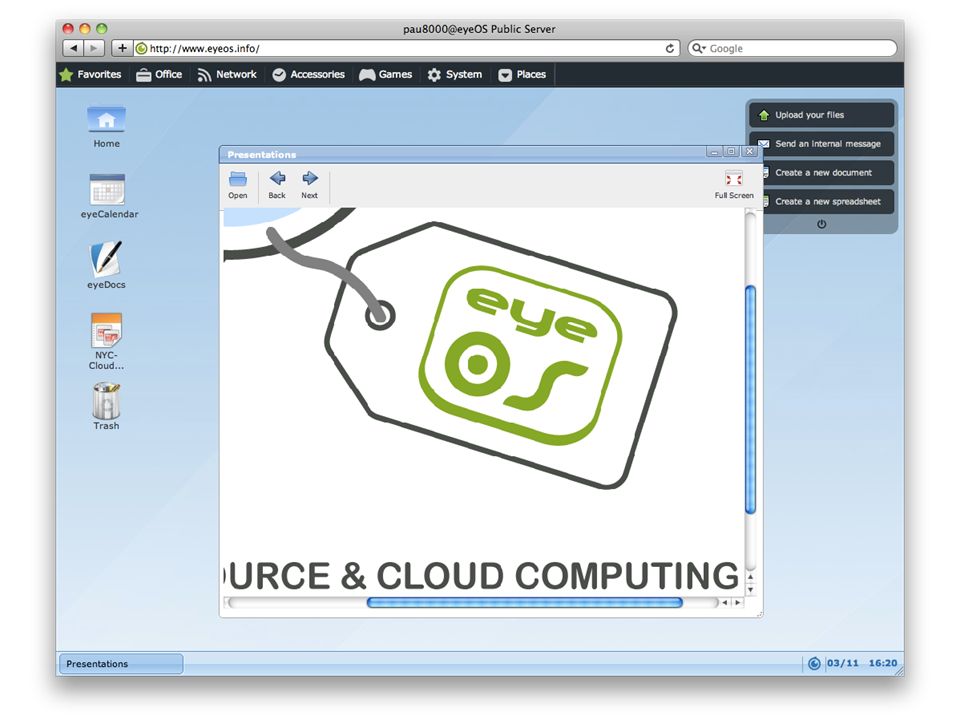The image size is (960, 720).
Task: Click the power icon in the side panel
Action: tap(822, 224)
